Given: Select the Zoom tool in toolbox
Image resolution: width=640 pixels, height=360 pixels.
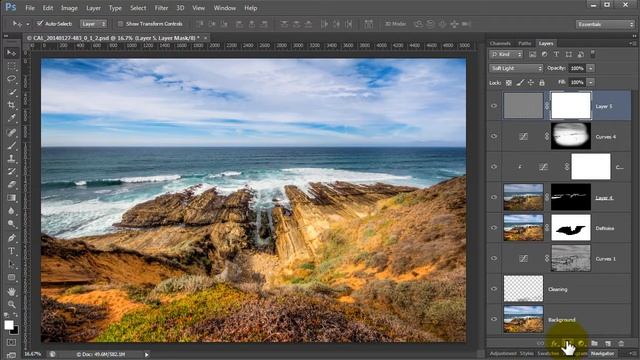Looking at the screenshot, I should 11,304.
